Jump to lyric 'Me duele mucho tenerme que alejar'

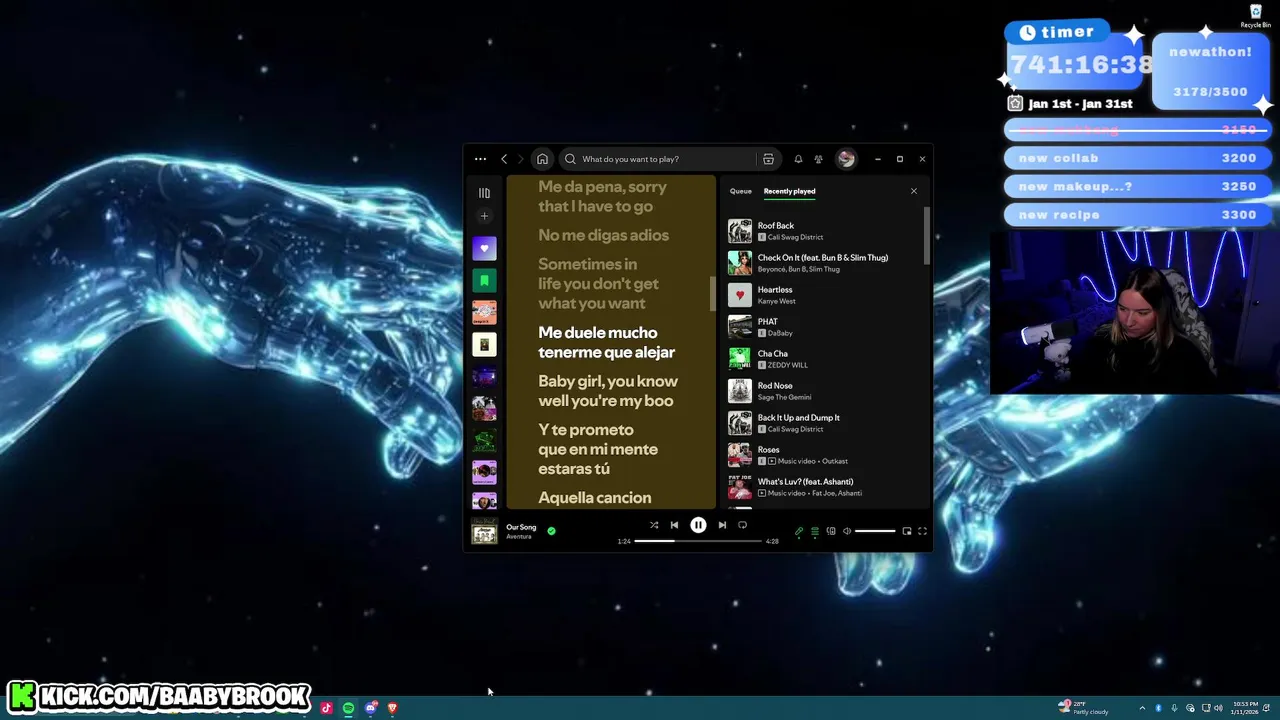(x=606, y=342)
